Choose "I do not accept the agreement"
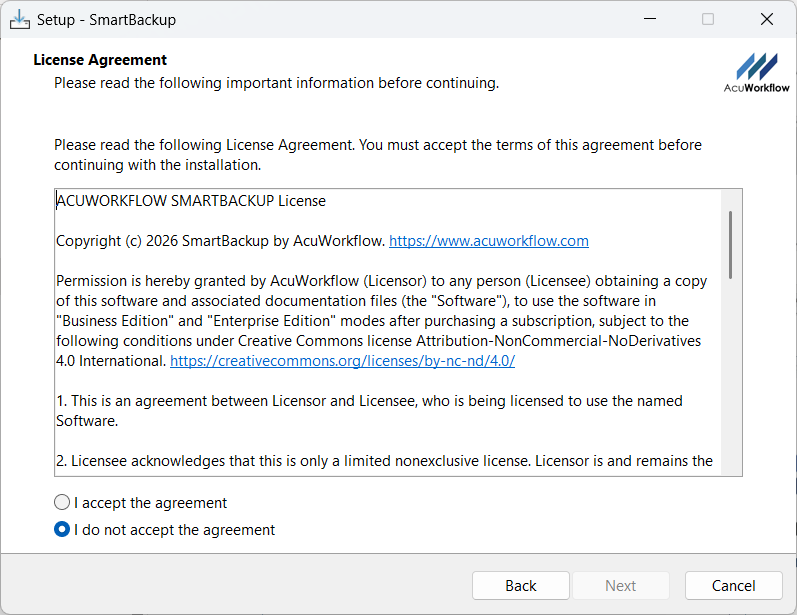 (63, 530)
